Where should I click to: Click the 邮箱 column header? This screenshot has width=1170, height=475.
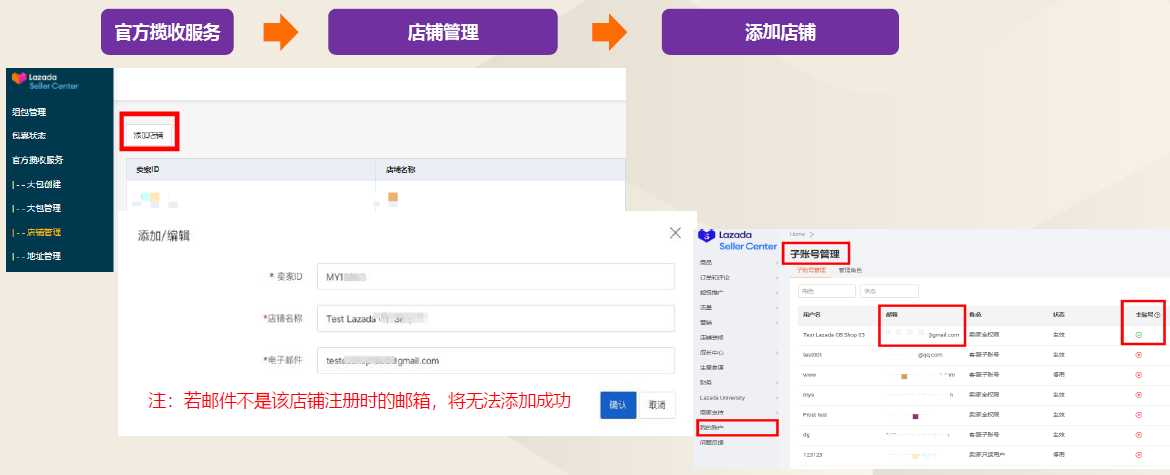892,315
